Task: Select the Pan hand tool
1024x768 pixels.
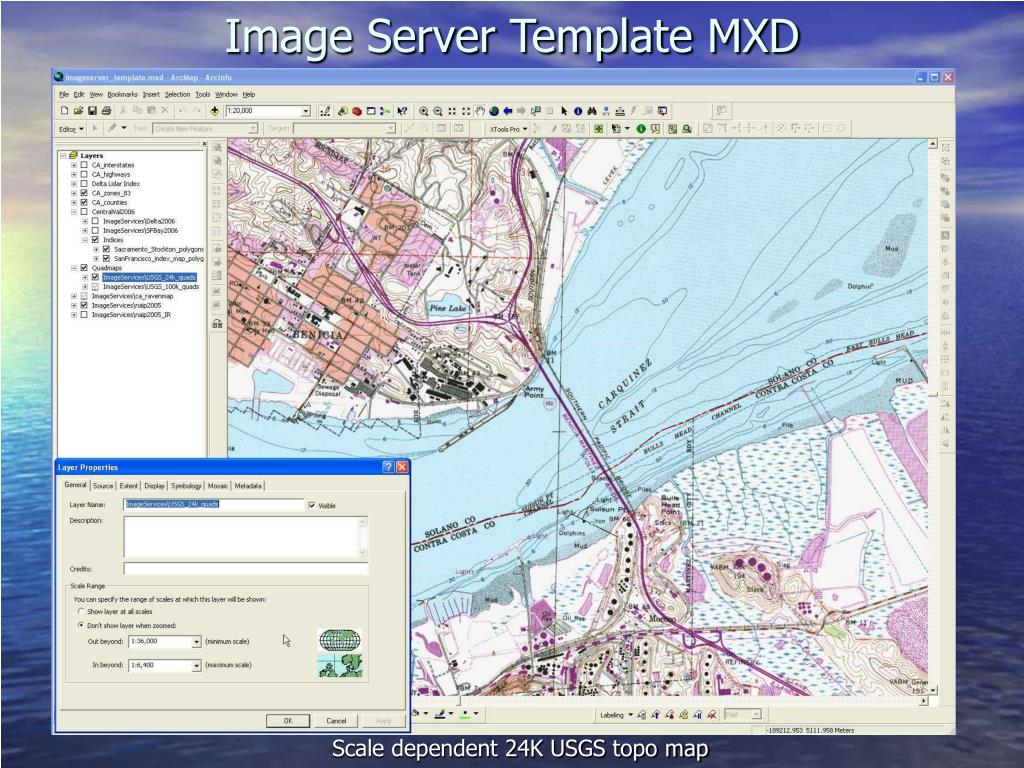Action: (x=480, y=111)
